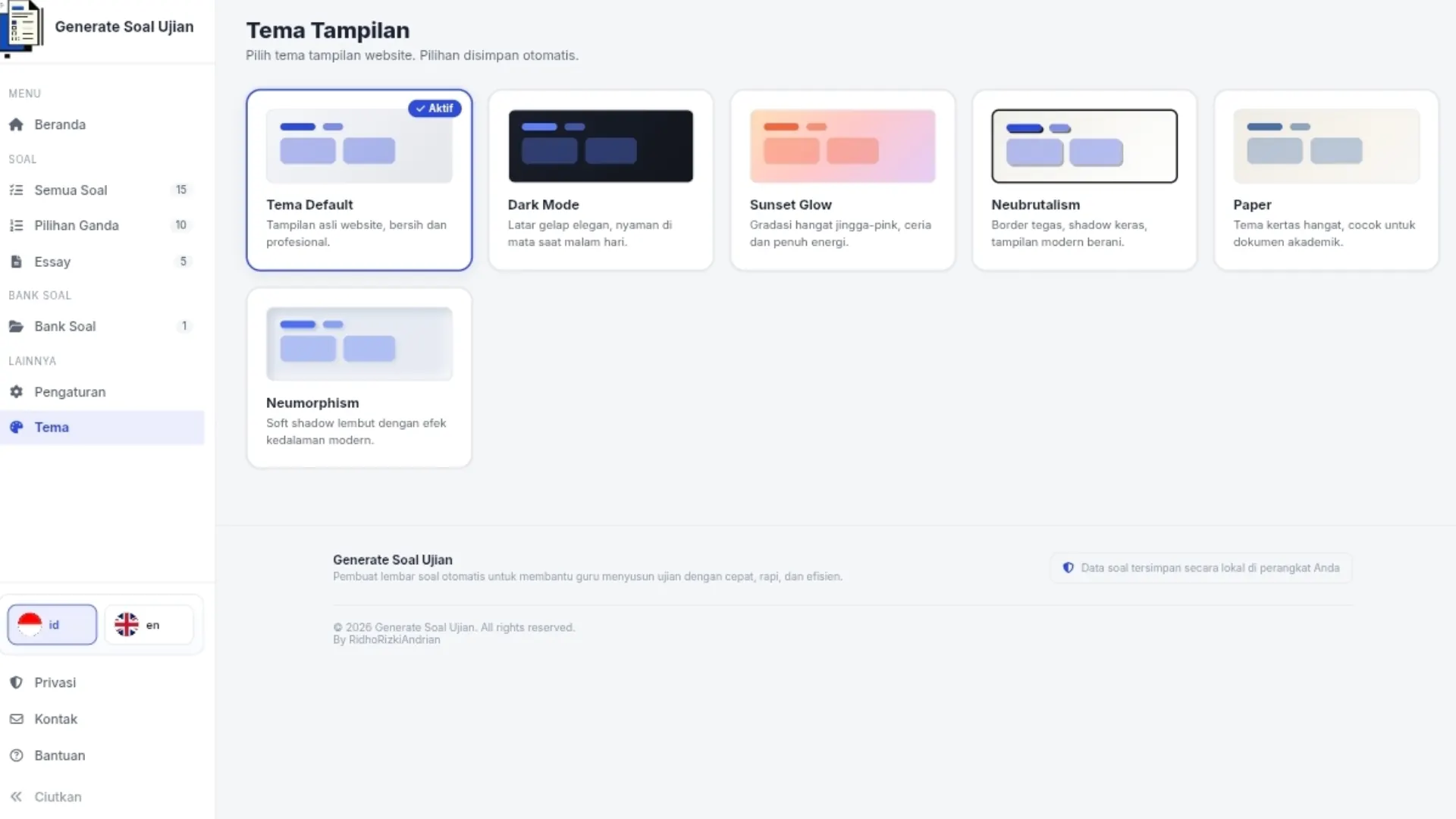1456x819 pixels.
Task: Choose the Sunset Glow theme preview
Action: [843, 146]
